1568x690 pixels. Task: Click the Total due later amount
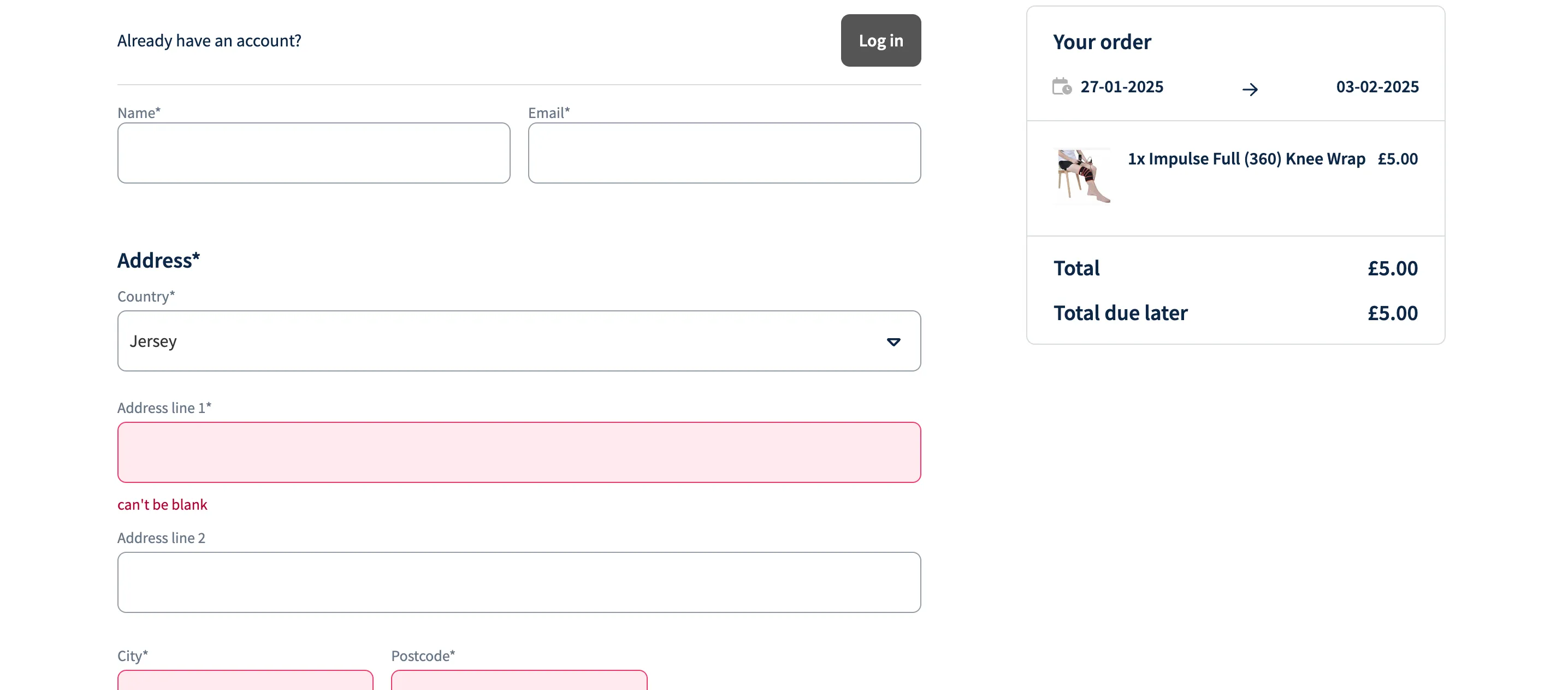(1392, 313)
